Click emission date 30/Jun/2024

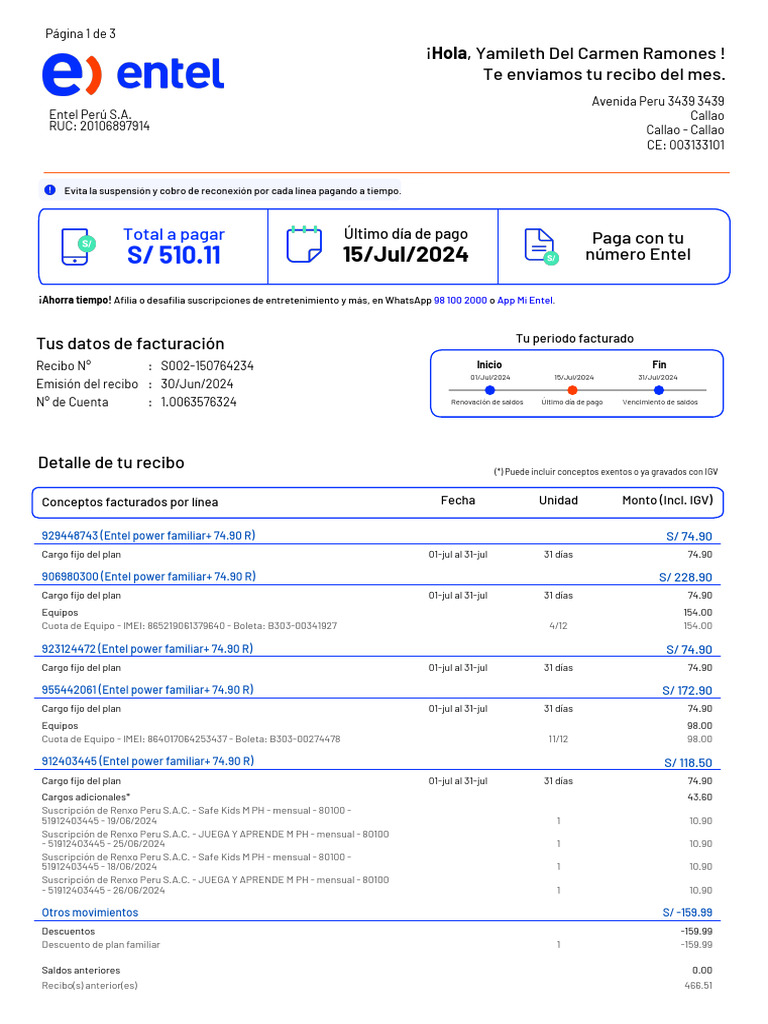197,384
